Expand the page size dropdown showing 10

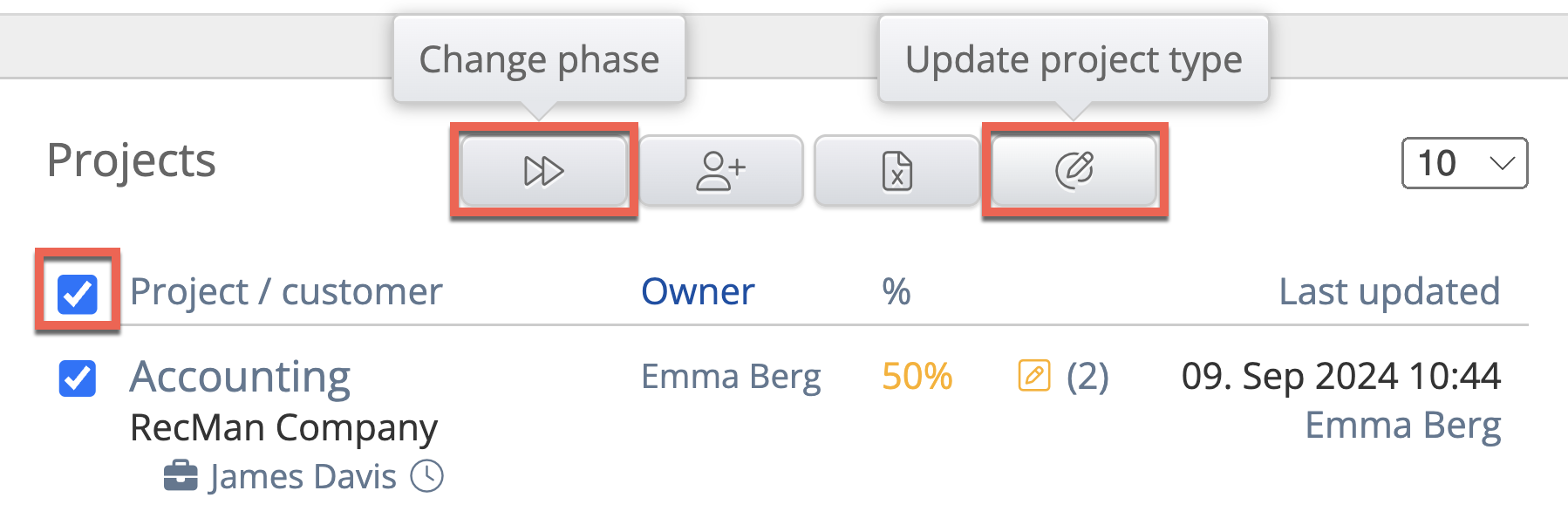tap(1464, 163)
